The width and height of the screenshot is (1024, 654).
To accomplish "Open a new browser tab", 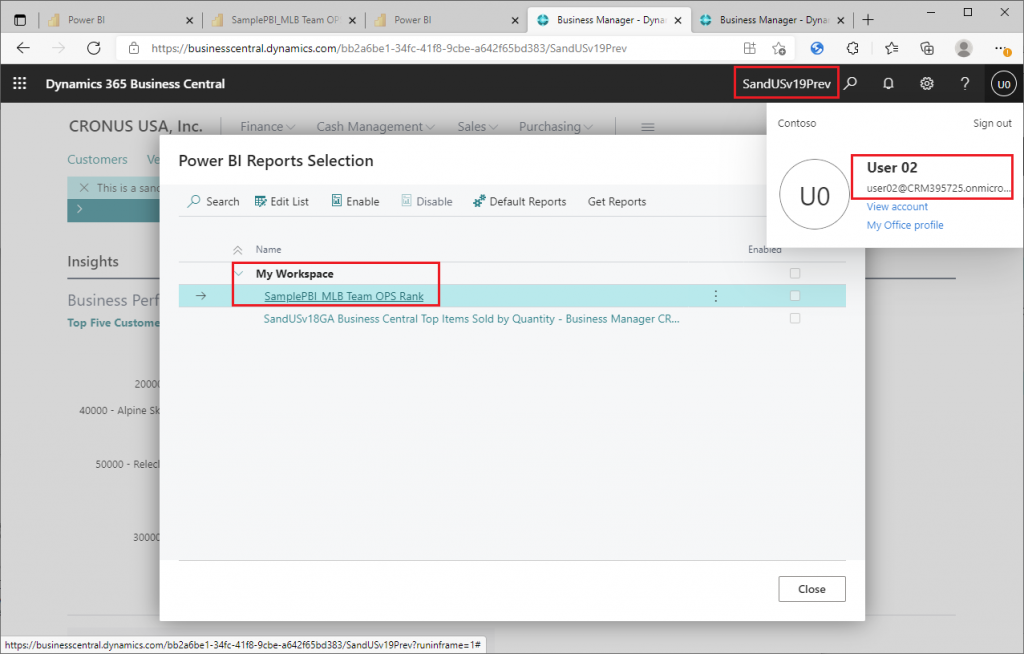I will [x=868, y=20].
